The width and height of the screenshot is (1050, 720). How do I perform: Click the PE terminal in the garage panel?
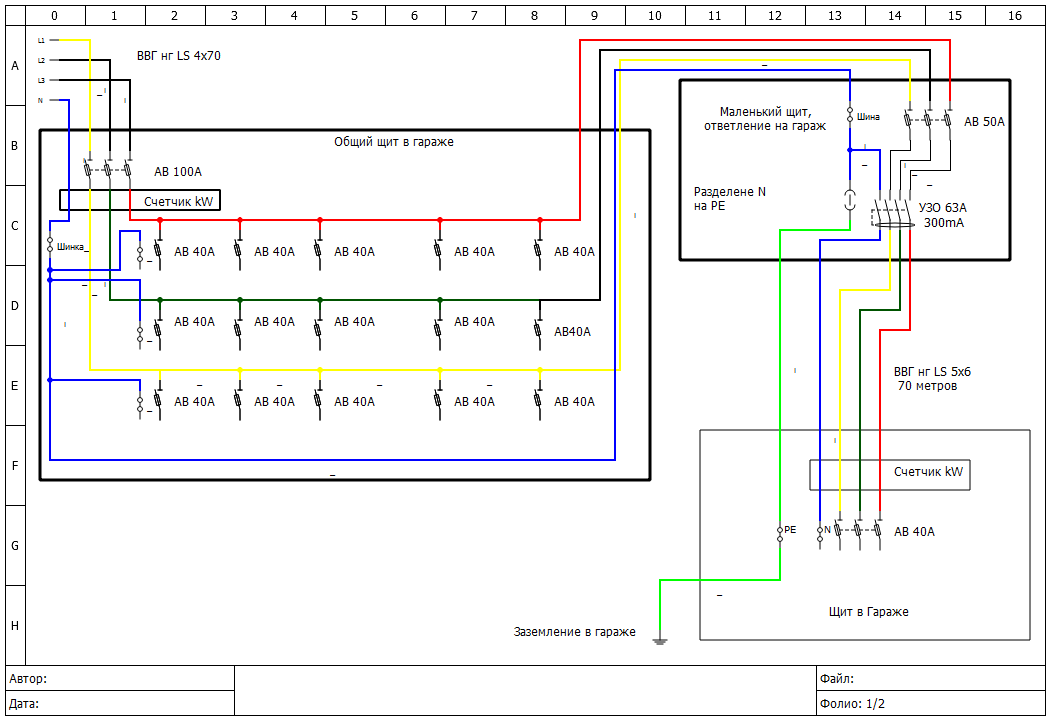click(x=780, y=530)
